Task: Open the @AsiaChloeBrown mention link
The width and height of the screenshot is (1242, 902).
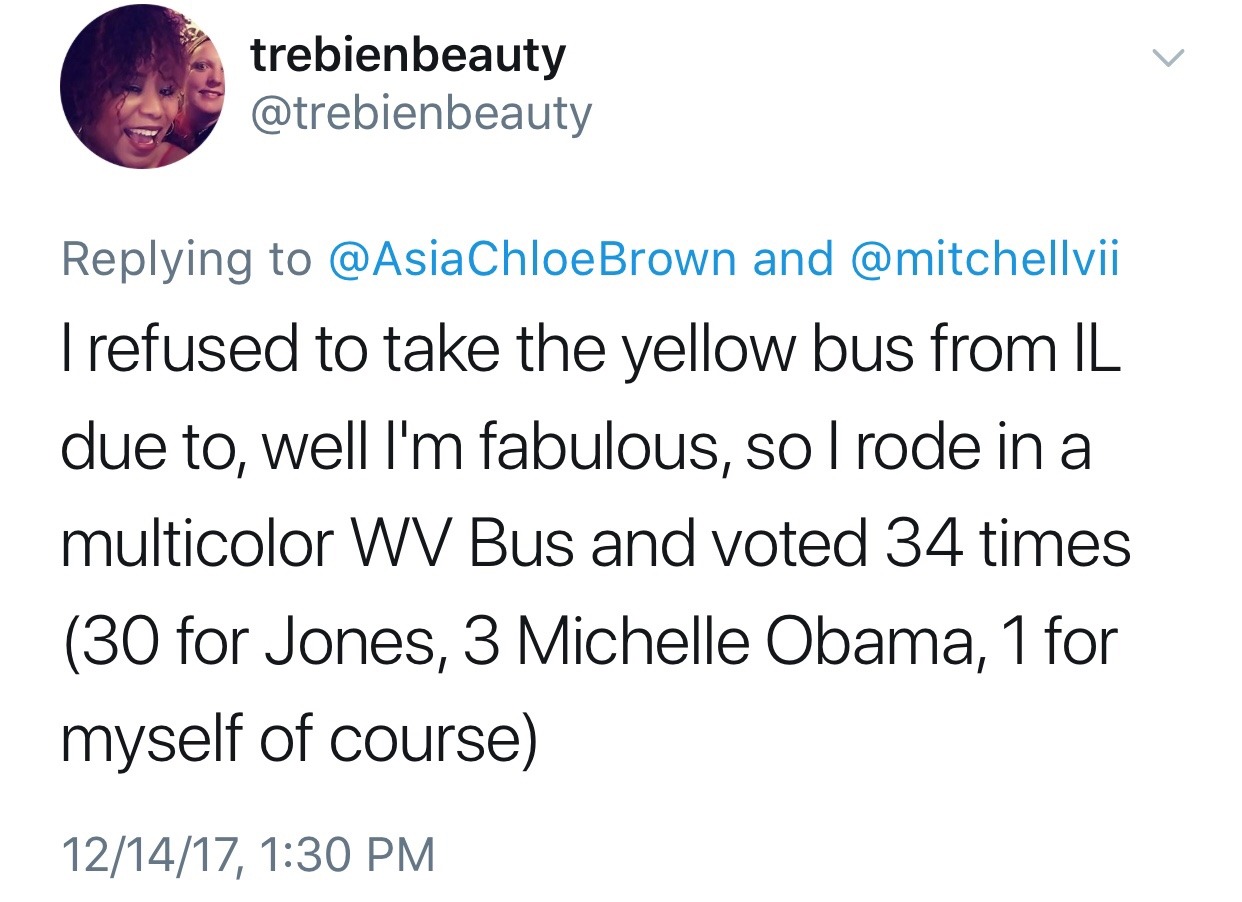Action: click(532, 260)
